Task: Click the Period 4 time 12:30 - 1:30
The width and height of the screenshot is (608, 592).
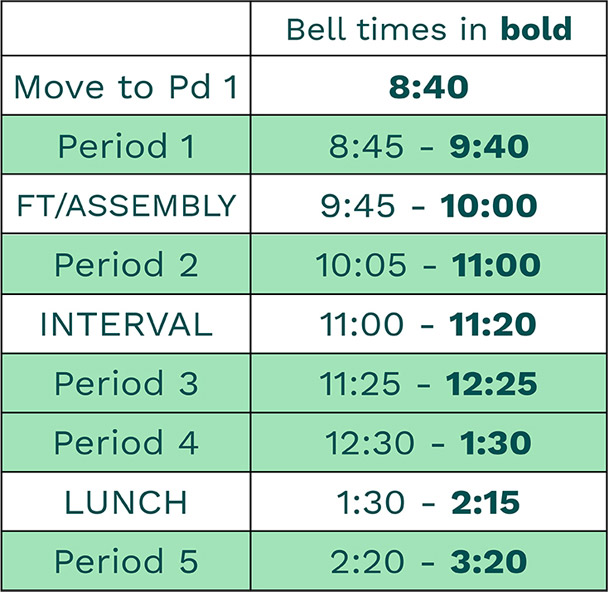Action: click(x=428, y=443)
